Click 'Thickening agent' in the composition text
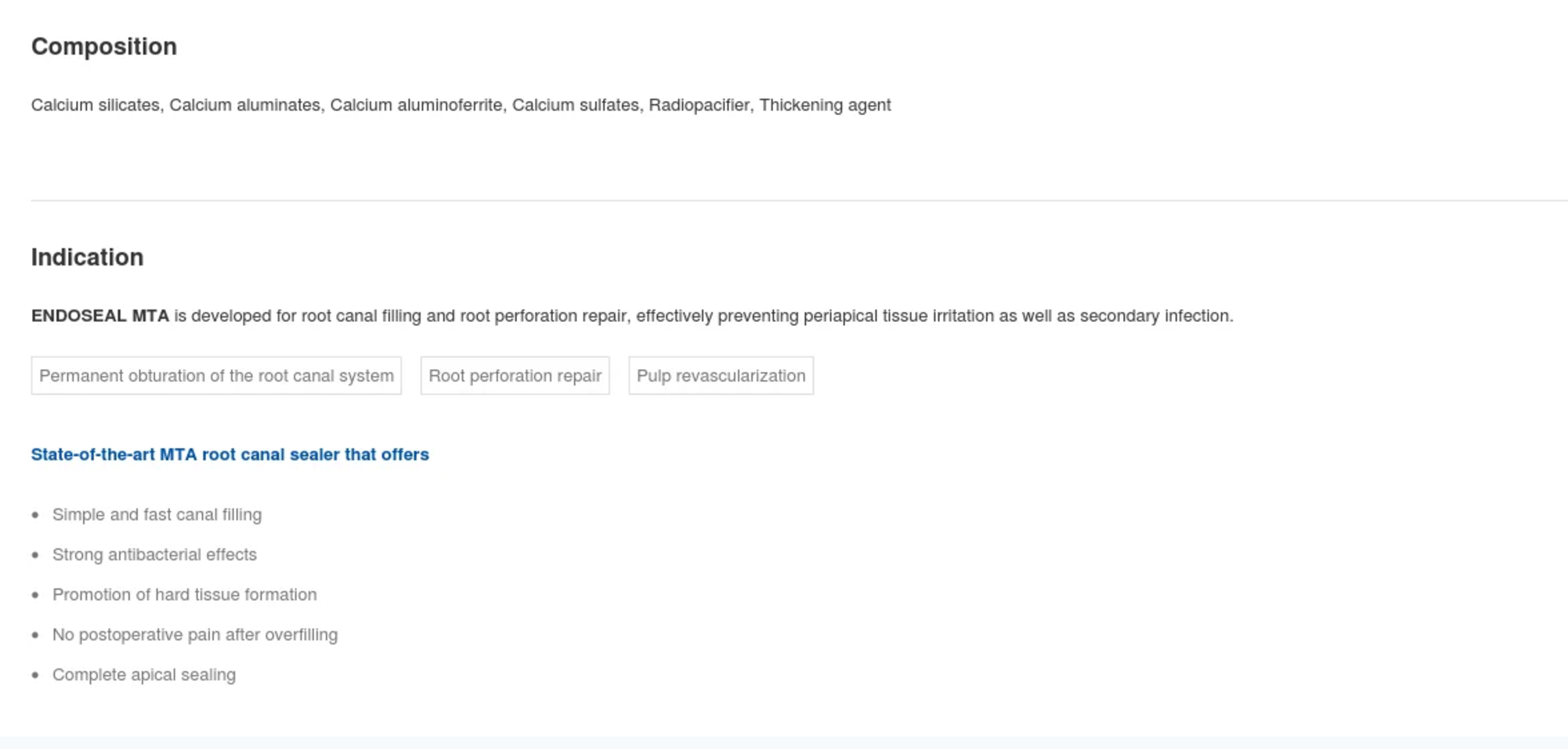 point(825,105)
